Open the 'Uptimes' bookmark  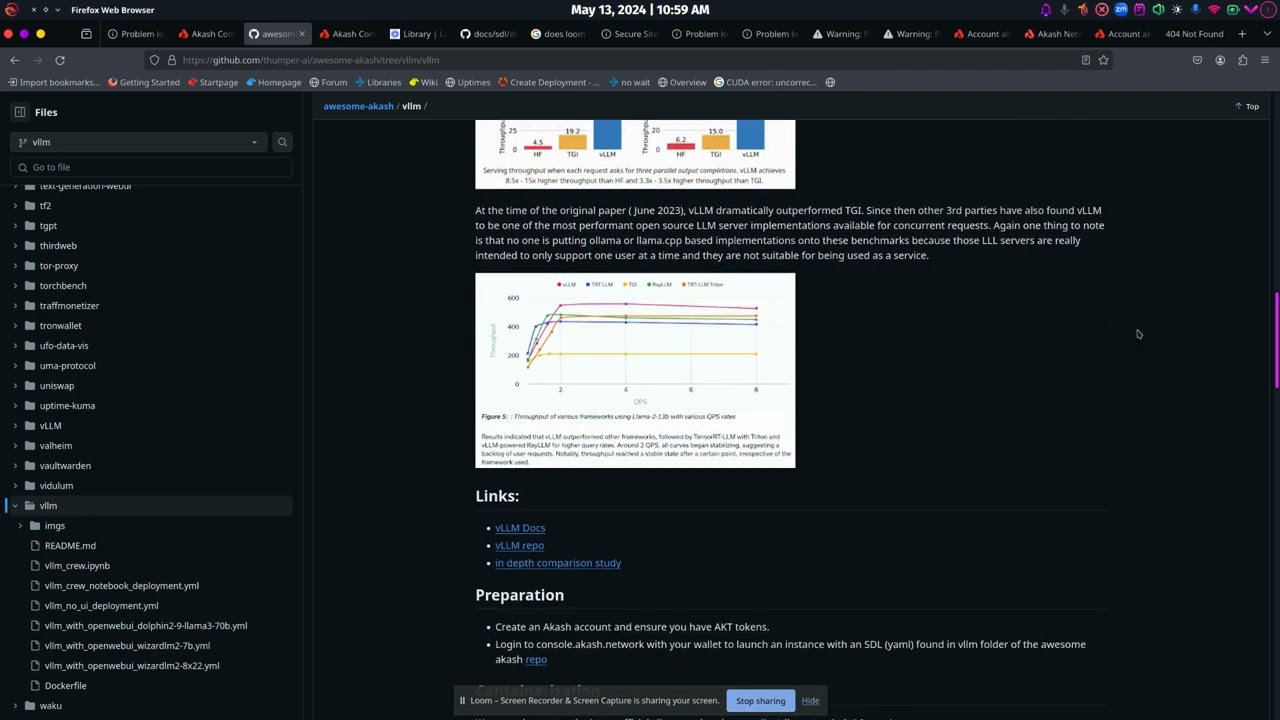click(x=468, y=82)
